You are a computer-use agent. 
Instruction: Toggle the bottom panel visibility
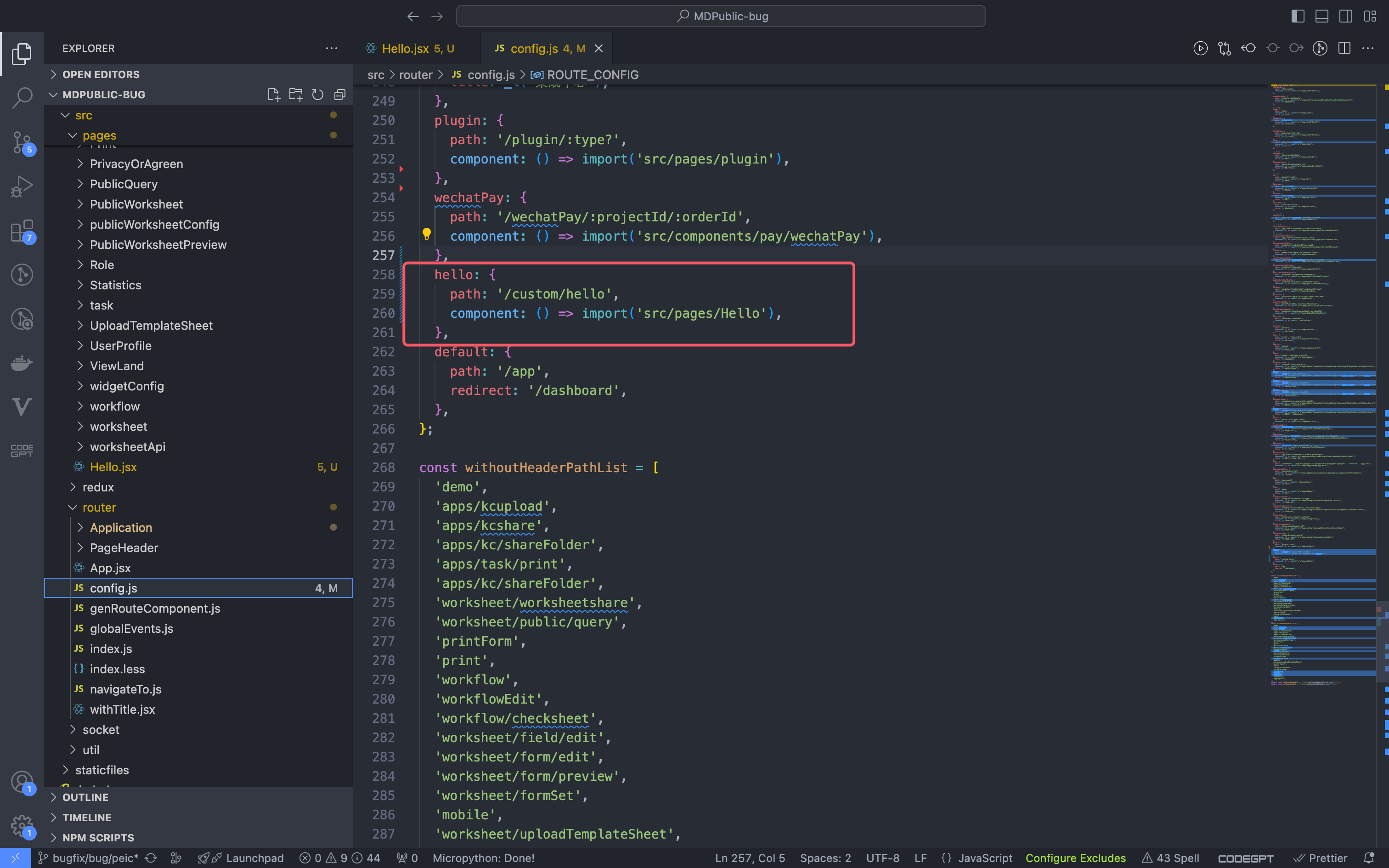1322,16
